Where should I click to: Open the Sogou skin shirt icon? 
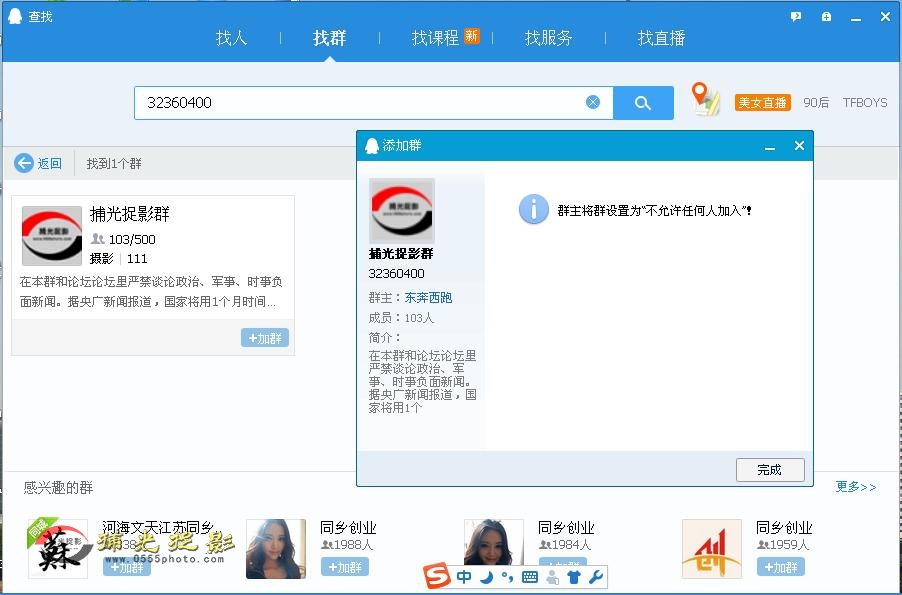pyautogui.click(x=573, y=577)
